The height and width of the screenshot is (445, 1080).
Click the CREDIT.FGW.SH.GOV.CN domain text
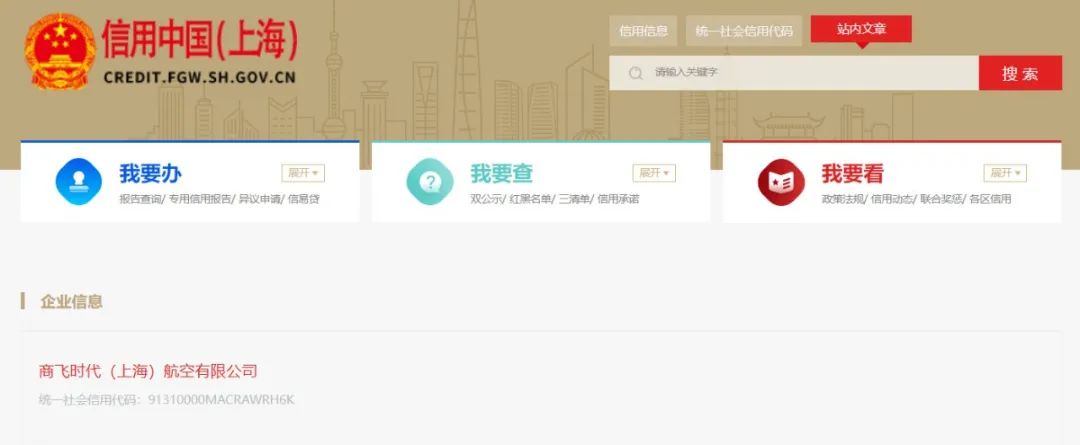[x=200, y=77]
